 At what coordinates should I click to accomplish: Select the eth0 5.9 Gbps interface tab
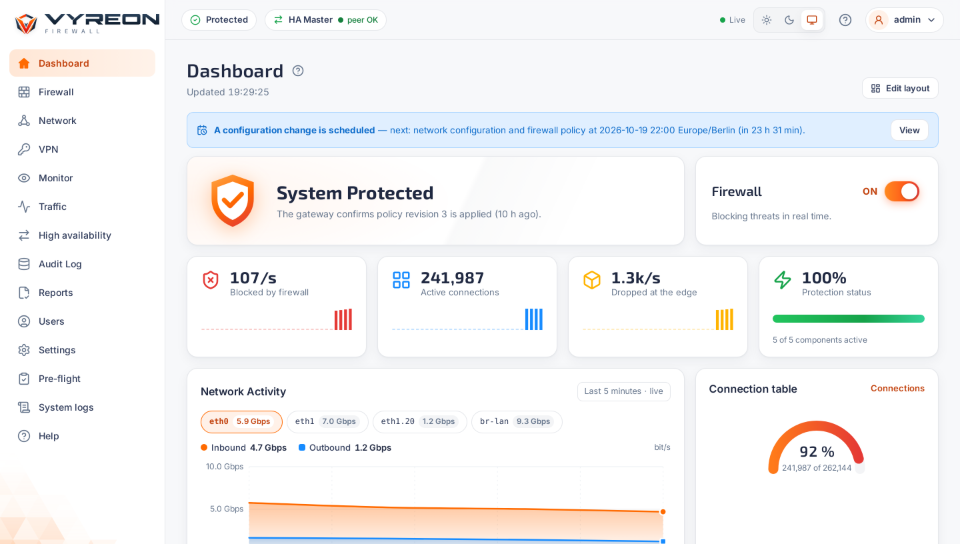coord(241,422)
